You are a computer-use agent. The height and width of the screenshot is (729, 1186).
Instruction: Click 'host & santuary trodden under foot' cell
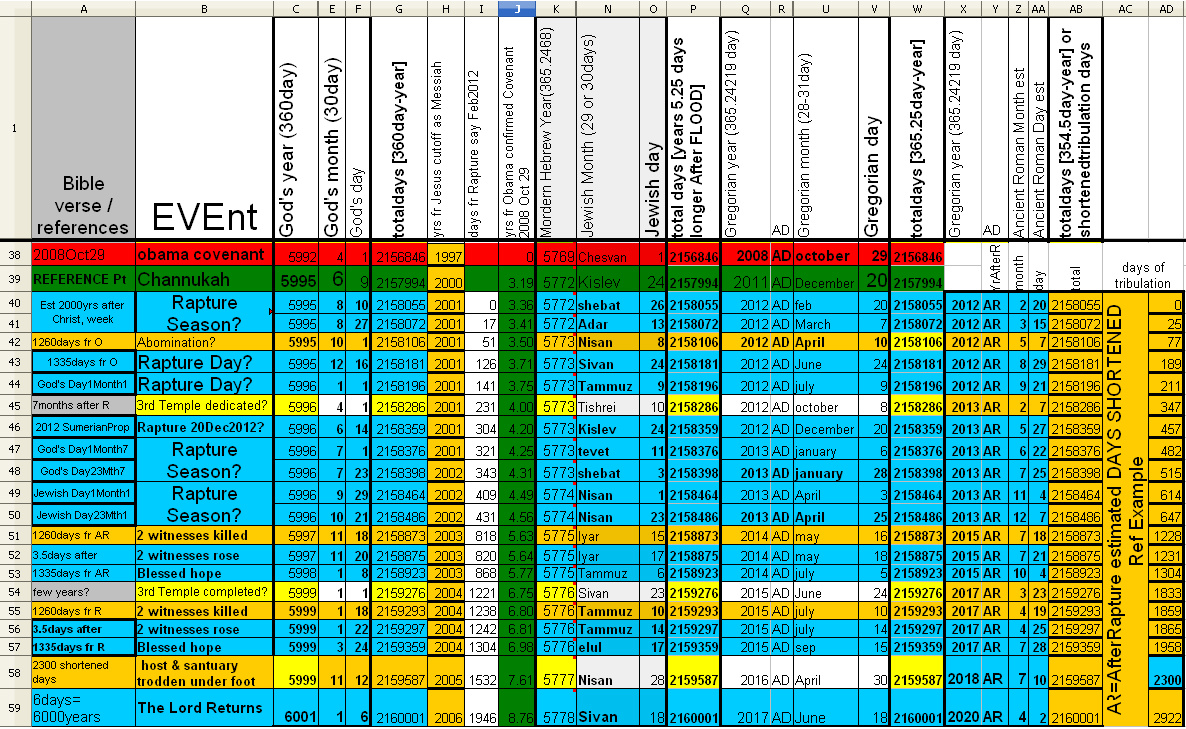coord(204,672)
